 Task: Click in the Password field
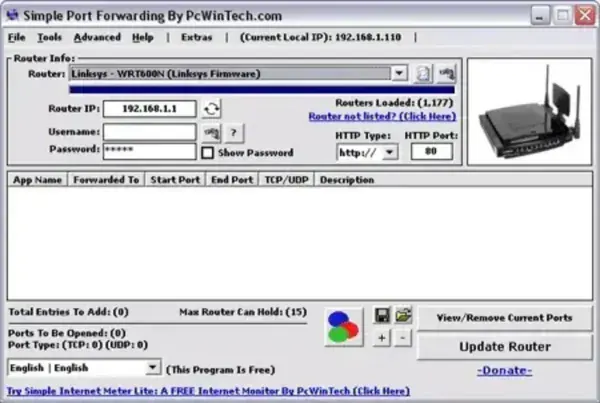coord(150,151)
